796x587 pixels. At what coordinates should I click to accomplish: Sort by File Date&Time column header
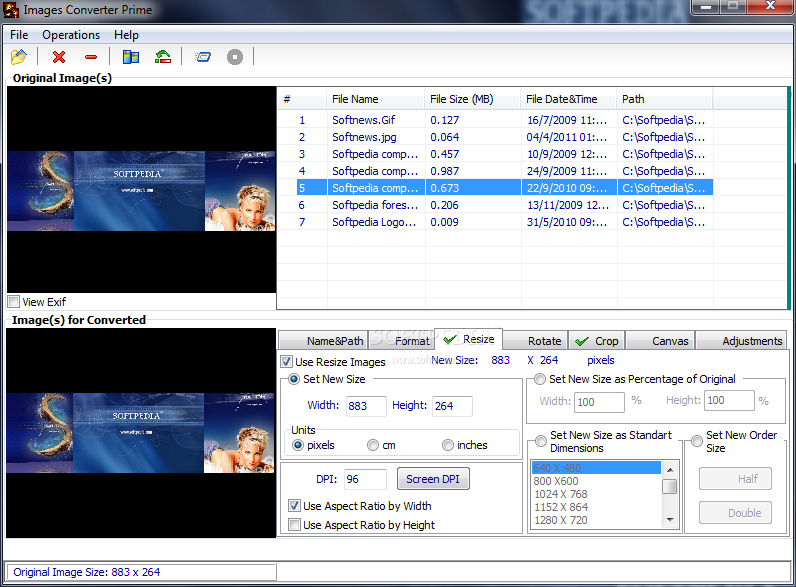point(569,99)
